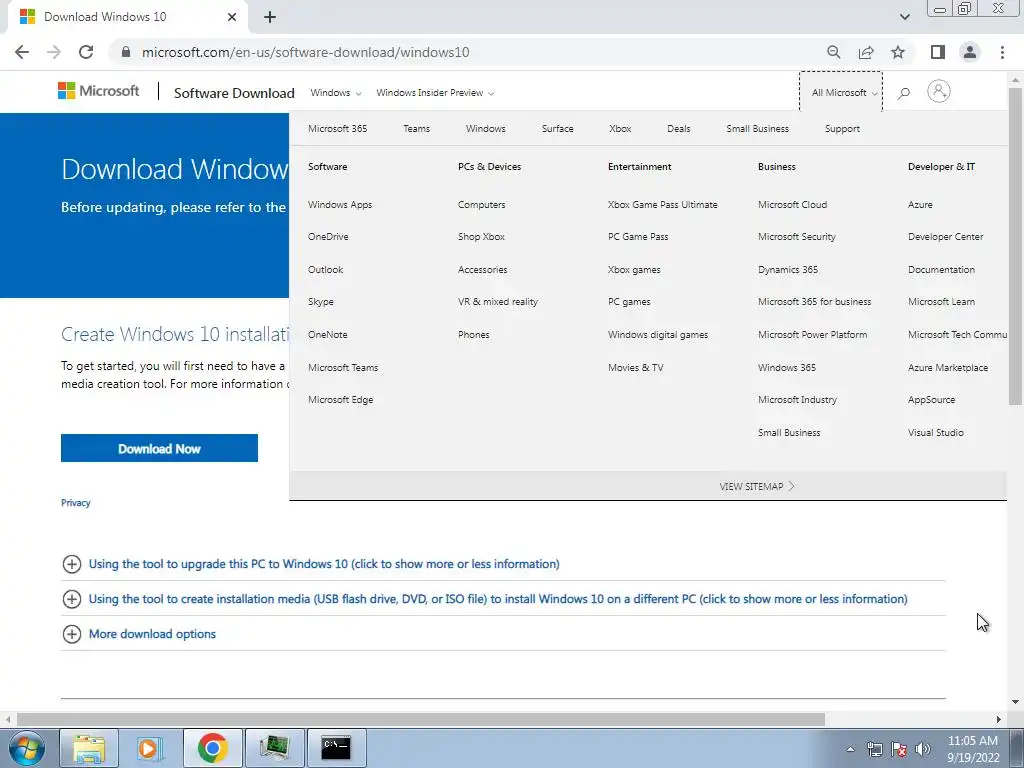Open the Microsoft Edge link
Screen dimensions: 1024x768
point(341,400)
